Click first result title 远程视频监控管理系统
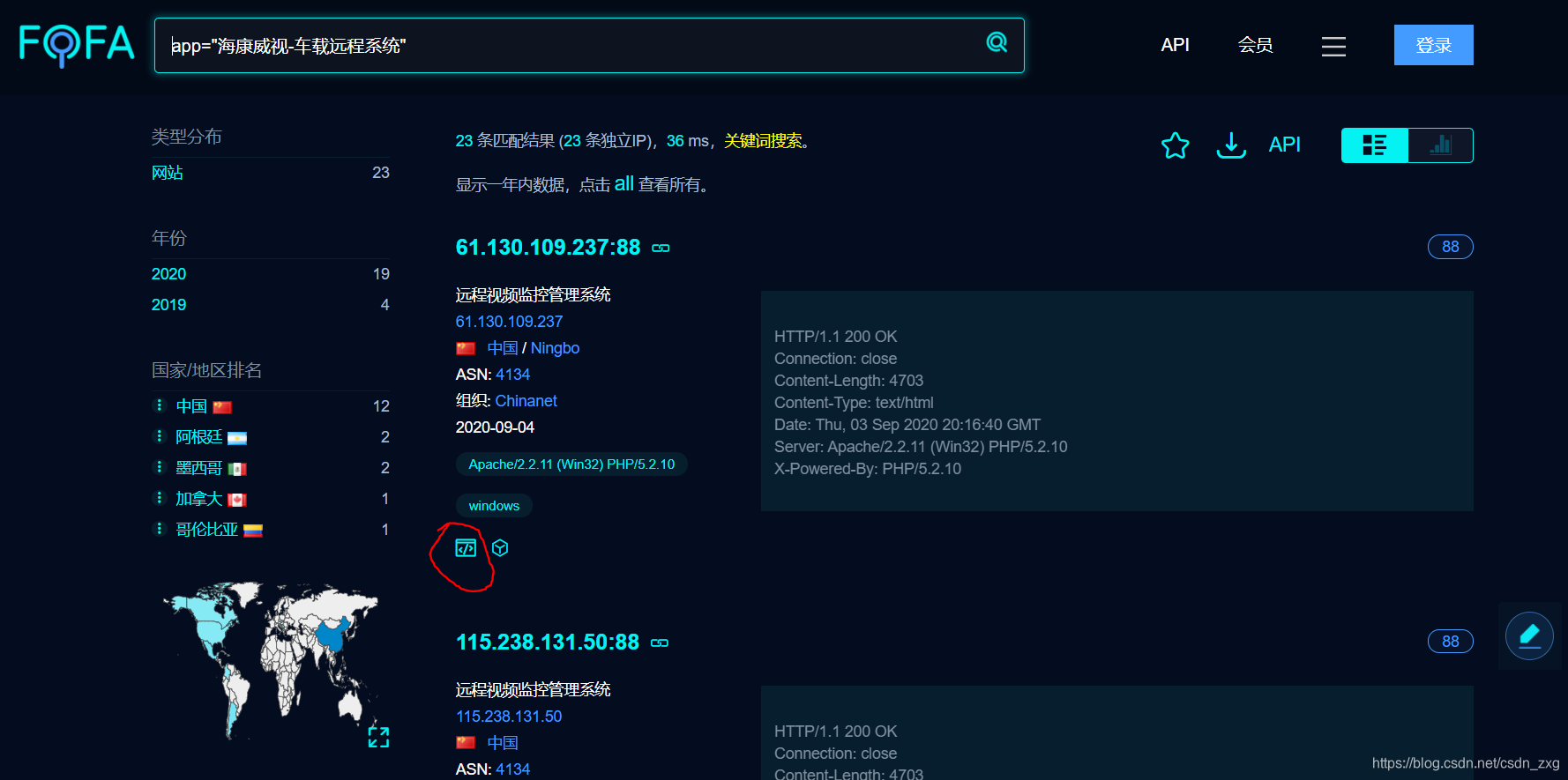Viewport: 1568px width, 780px height. [x=533, y=295]
